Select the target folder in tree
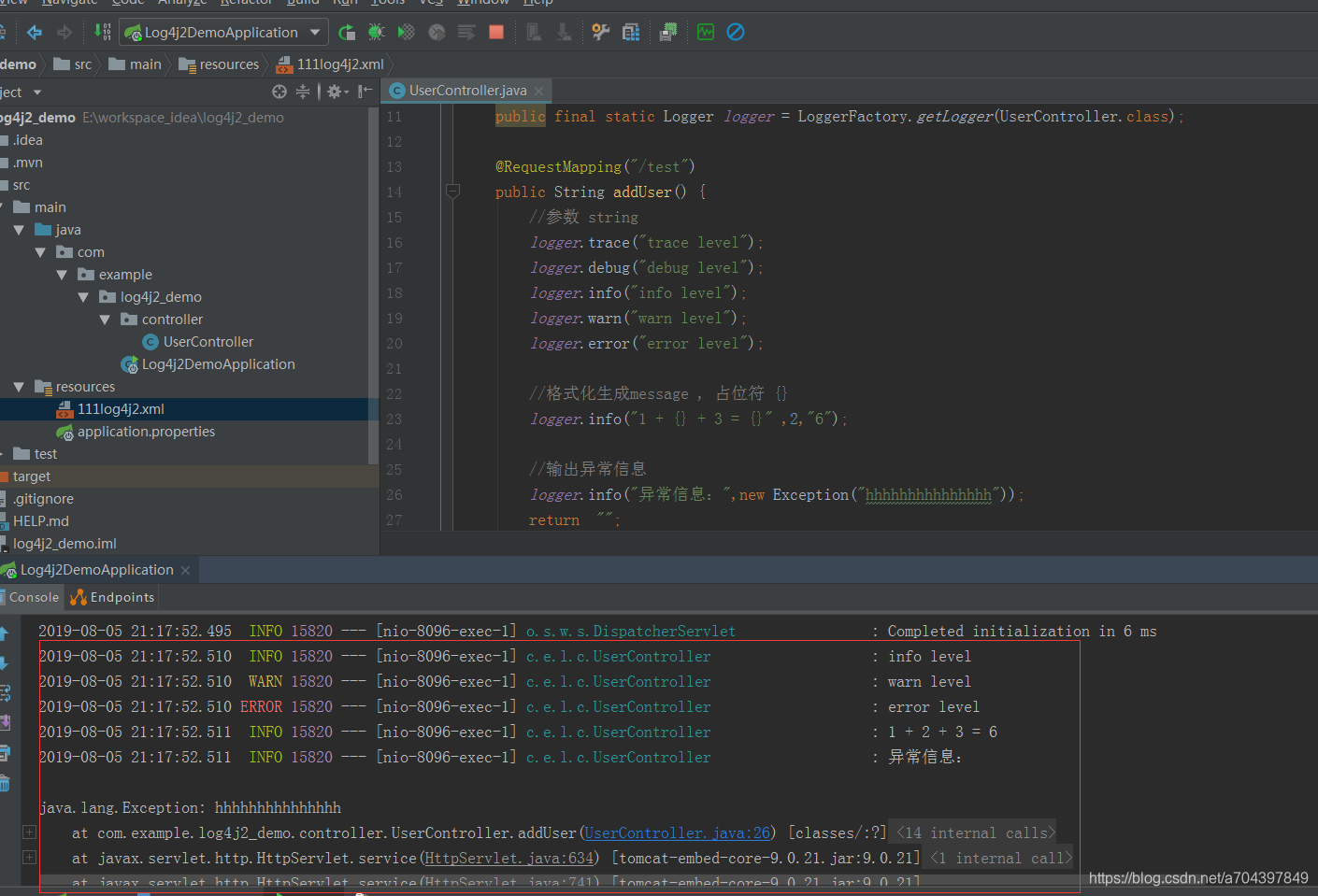The height and width of the screenshot is (896, 1318). (x=26, y=476)
